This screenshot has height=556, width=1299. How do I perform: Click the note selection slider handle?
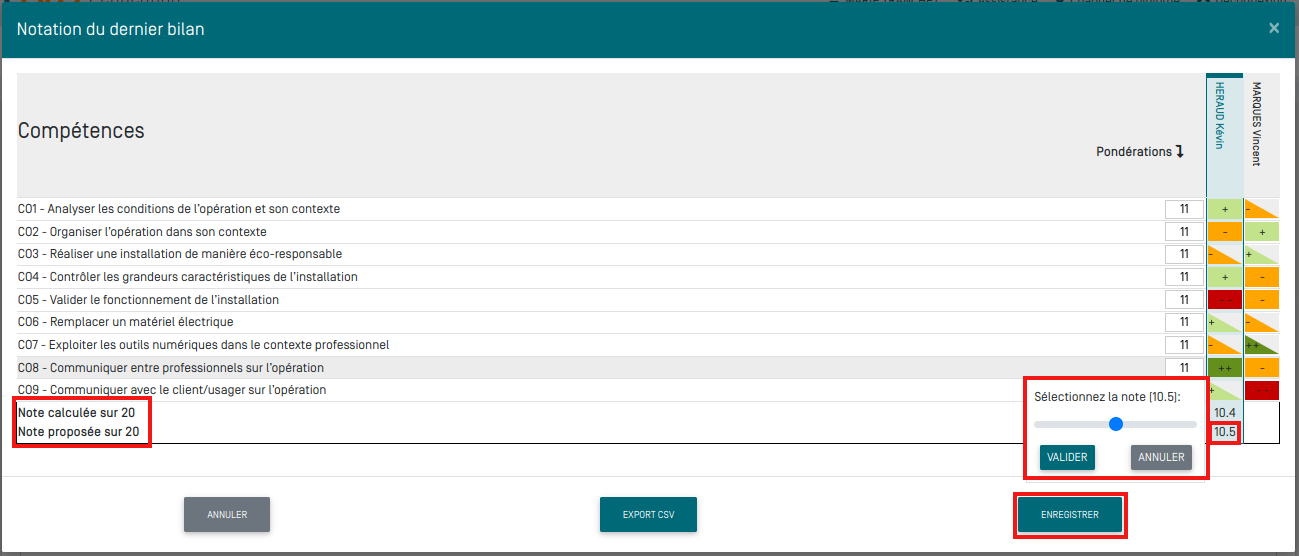tap(1116, 424)
